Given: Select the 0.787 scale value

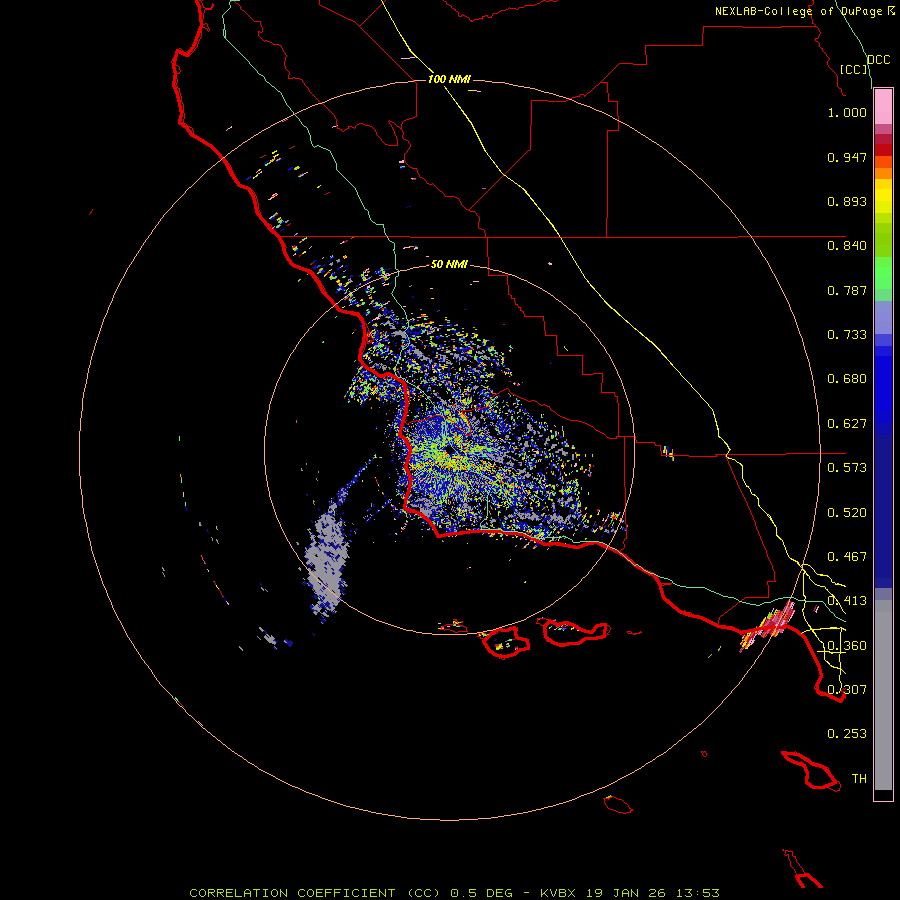Looking at the screenshot, I should pyautogui.click(x=847, y=290).
